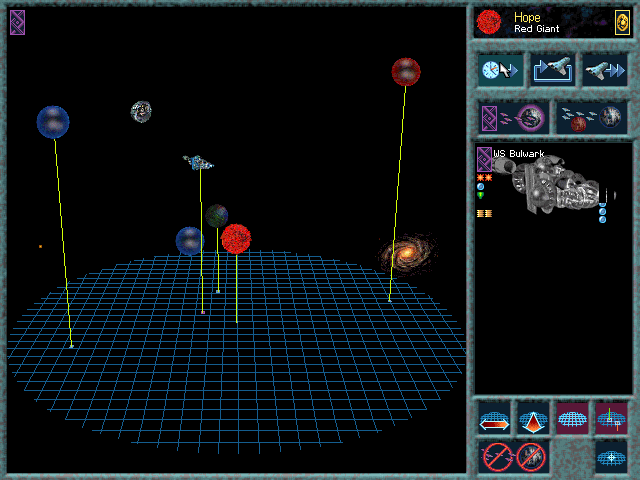
Task: Toggle the planet stem lines button
Action: pyautogui.click(x=611, y=418)
